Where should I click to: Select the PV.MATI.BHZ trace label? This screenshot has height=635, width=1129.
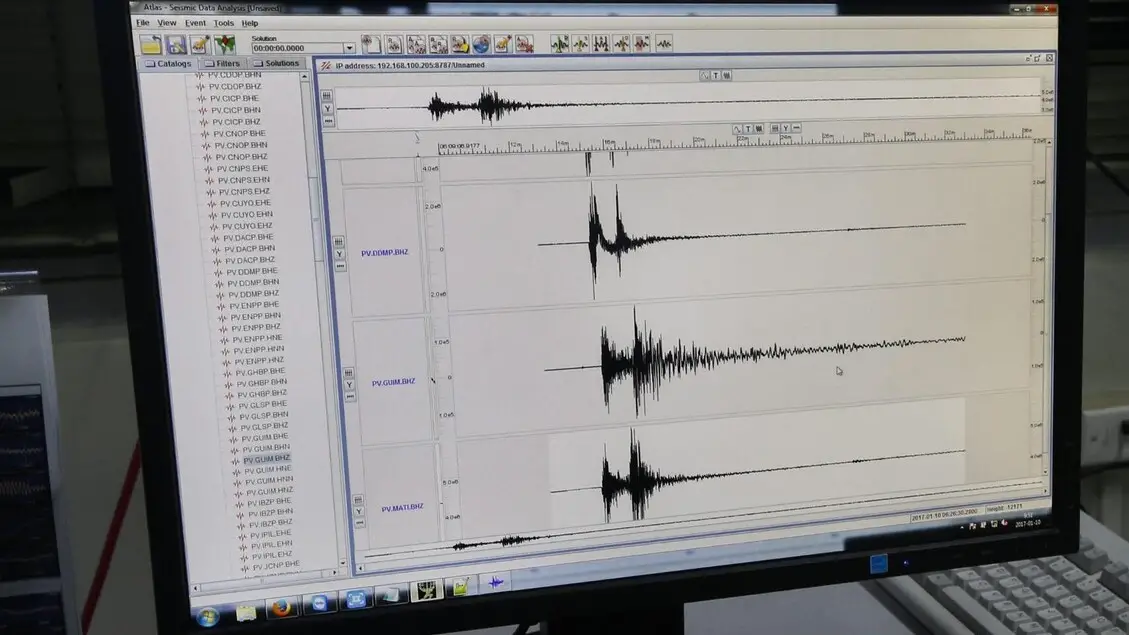coord(402,508)
